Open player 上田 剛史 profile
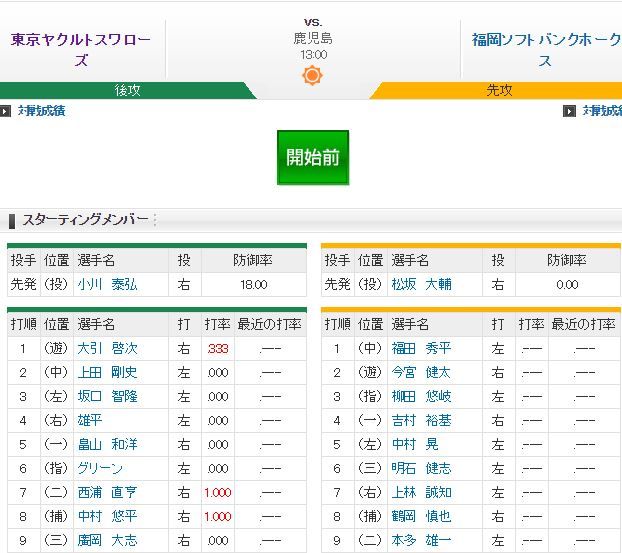The height and width of the screenshot is (553, 622). pos(108,373)
